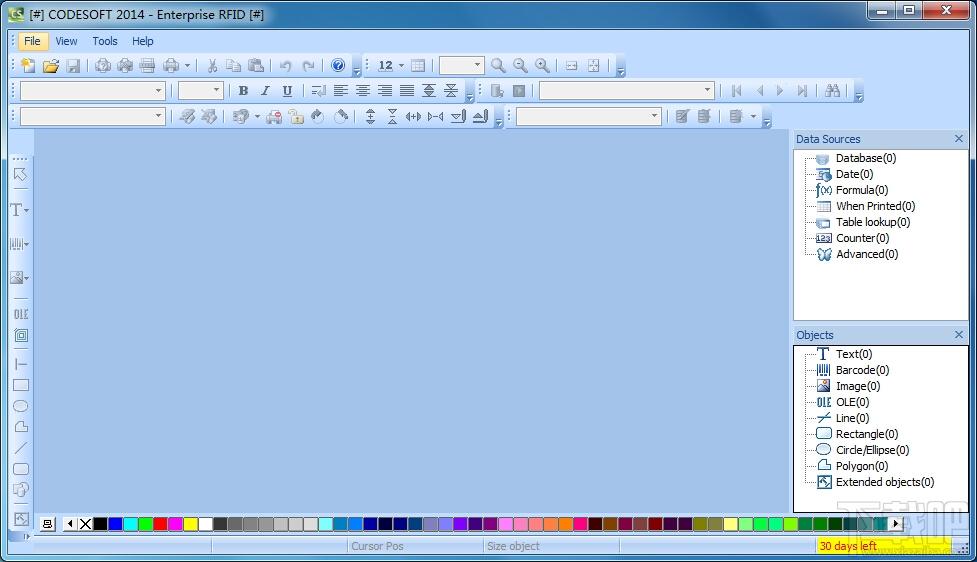Select the Polygon drawing tool

21,427
